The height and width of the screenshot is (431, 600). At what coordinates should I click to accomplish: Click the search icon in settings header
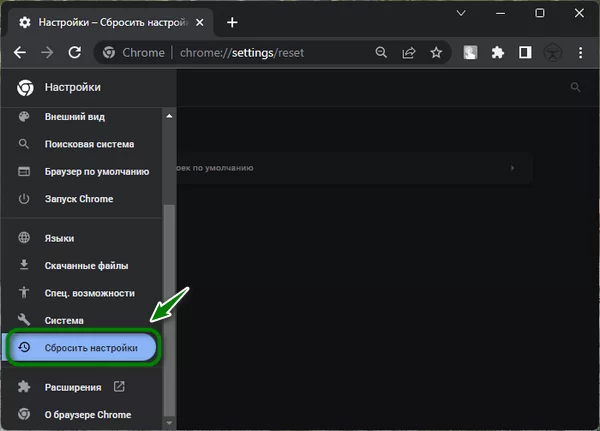575,88
